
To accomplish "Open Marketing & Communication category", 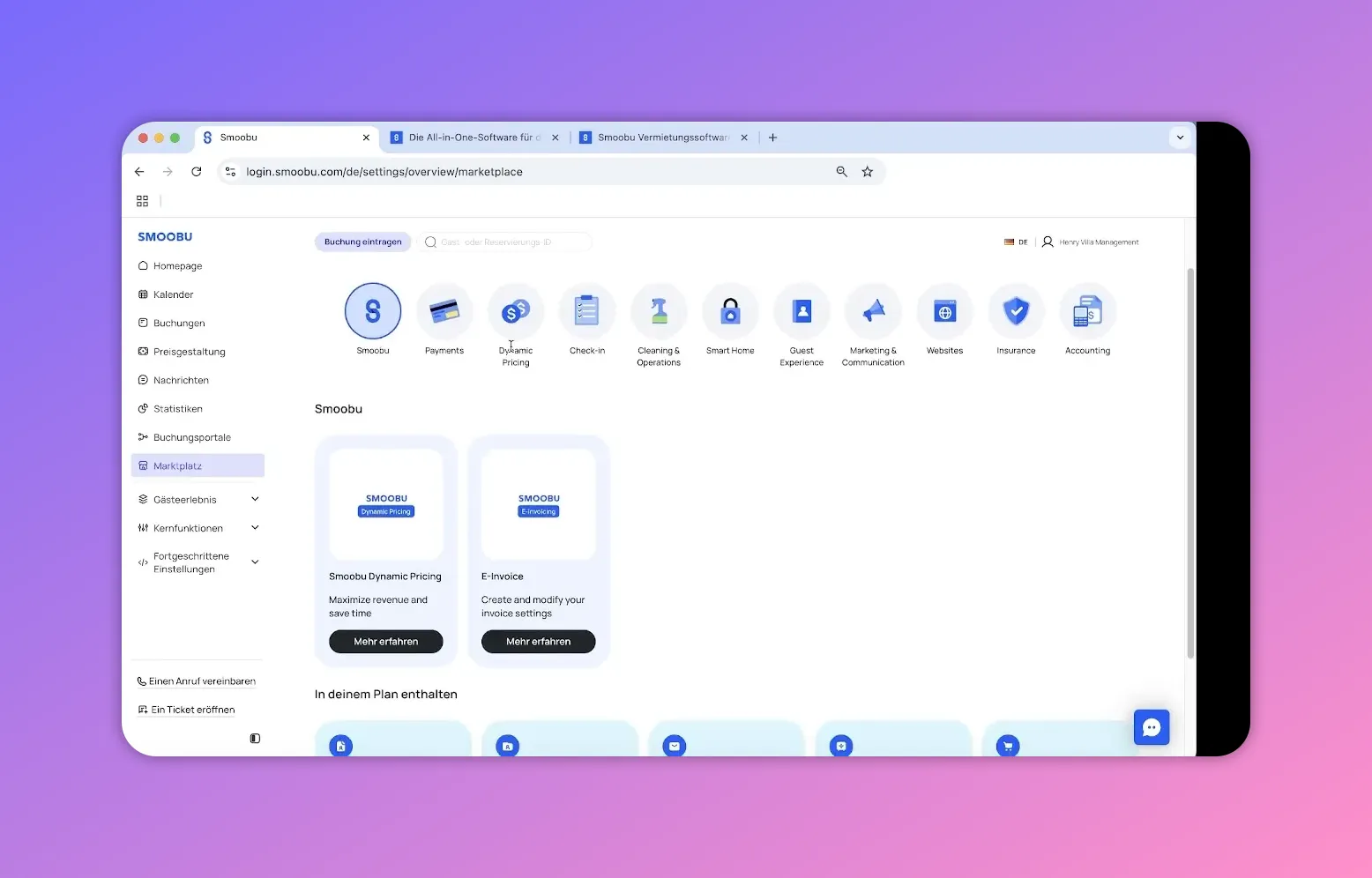I will tap(873, 311).
